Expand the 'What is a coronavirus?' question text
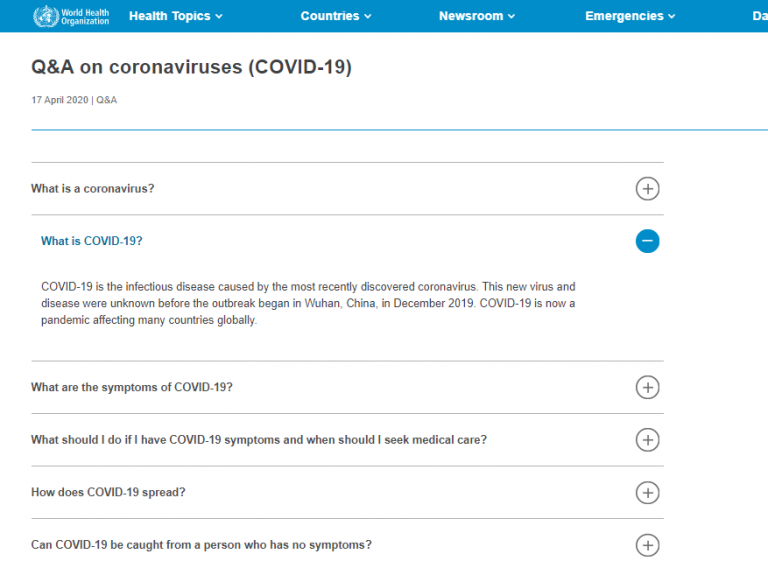The image size is (768, 568). (x=93, y=189)
